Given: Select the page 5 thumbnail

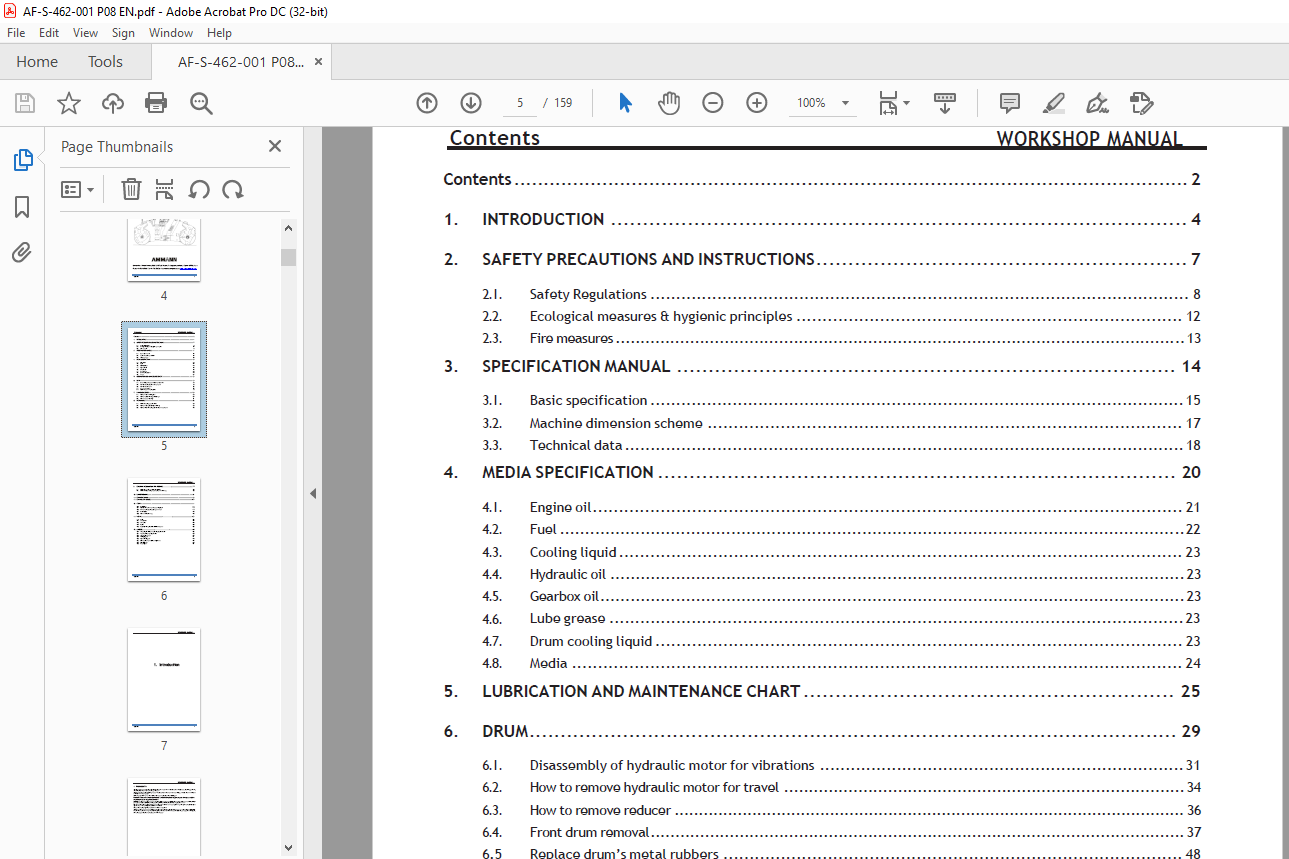Looking at the screenshot, I should pyautogui.click(x=164, y=380).
